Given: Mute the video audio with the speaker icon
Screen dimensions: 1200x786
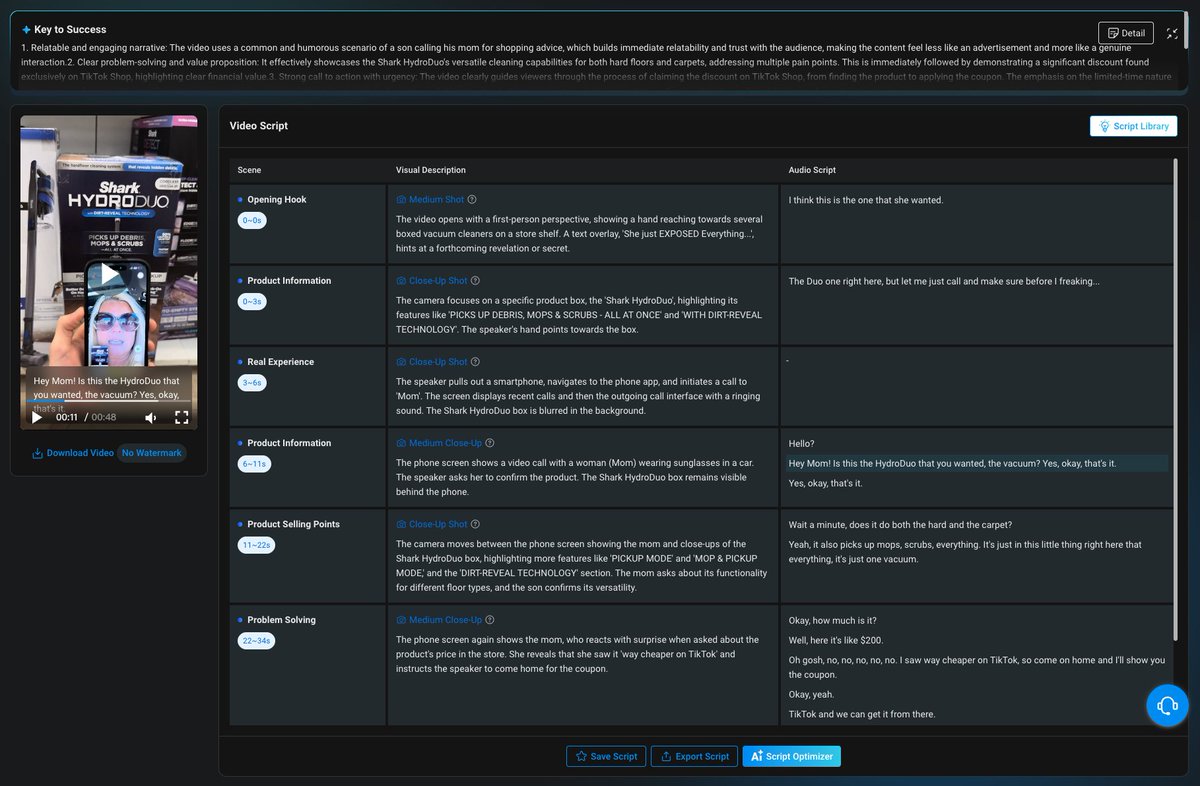Looking at the screenshot, I should point(152,418).
